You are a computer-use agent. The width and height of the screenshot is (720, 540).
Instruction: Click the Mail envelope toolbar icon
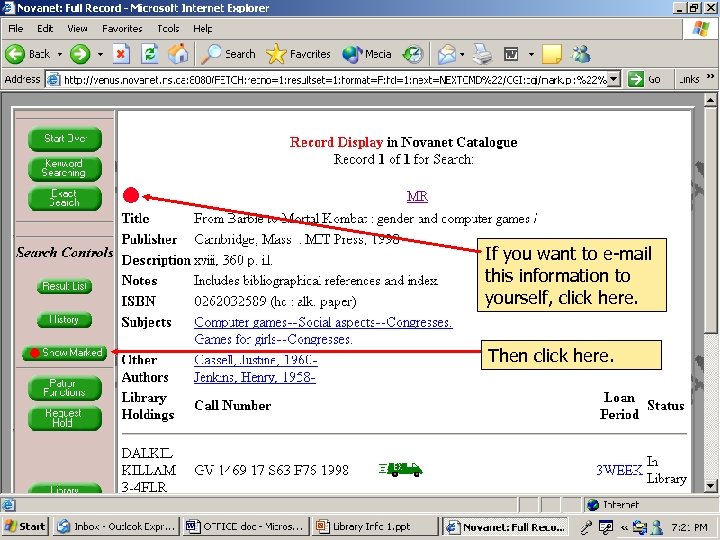tap(446, 54)
